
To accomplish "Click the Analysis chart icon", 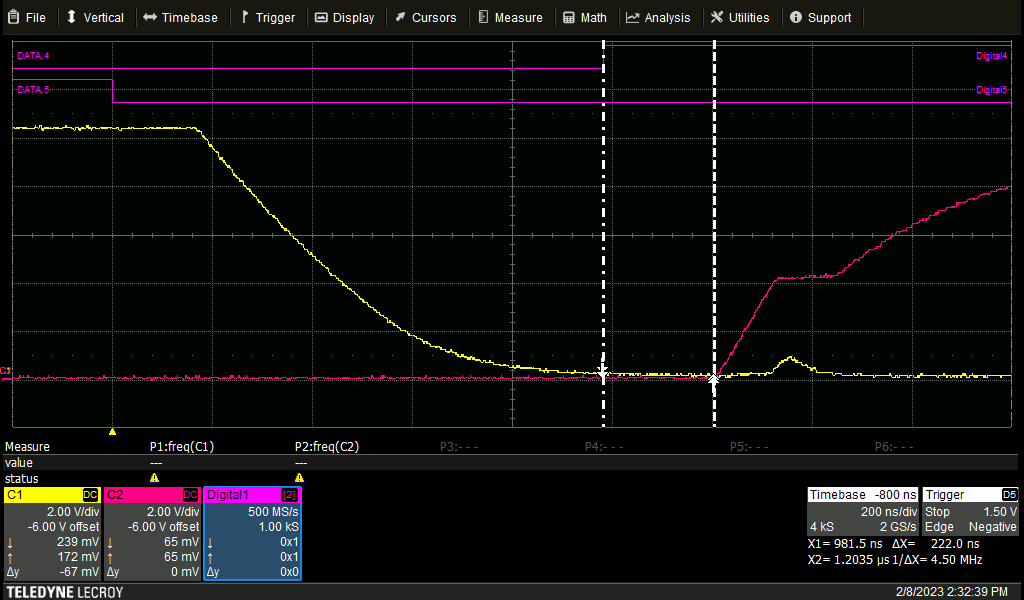I will pyautogui.click(x=632, y=18).
